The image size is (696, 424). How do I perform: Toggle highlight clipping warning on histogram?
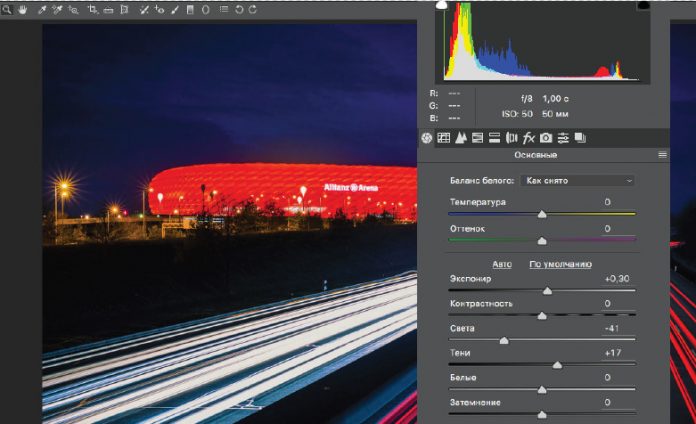(x=643, y=5)
